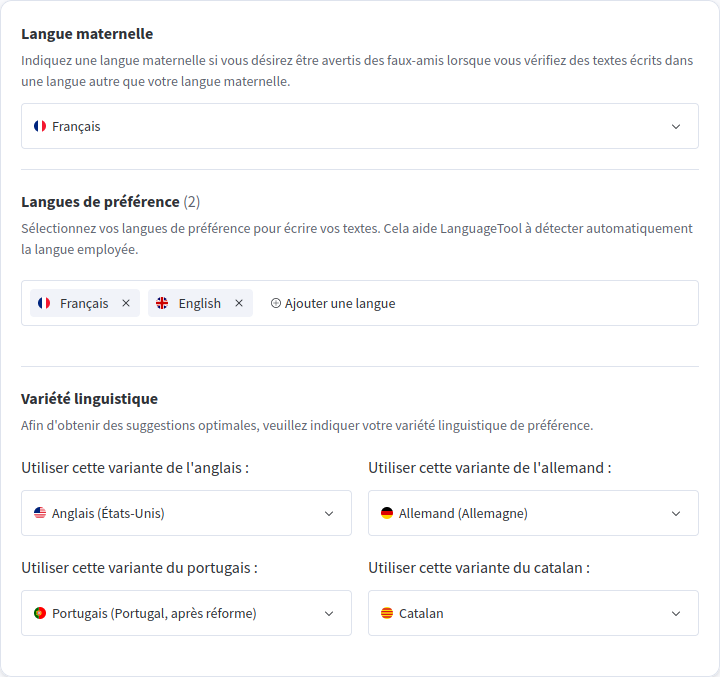Select the English language chip

(200, 303)
